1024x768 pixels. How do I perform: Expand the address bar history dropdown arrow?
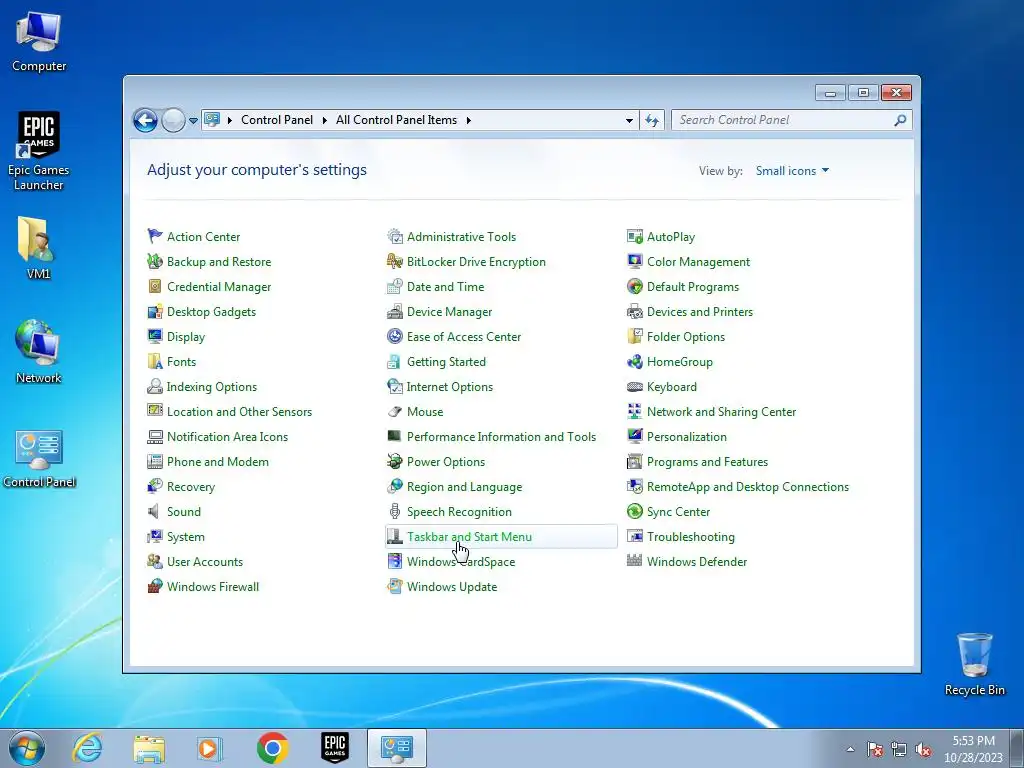[629, 120]
